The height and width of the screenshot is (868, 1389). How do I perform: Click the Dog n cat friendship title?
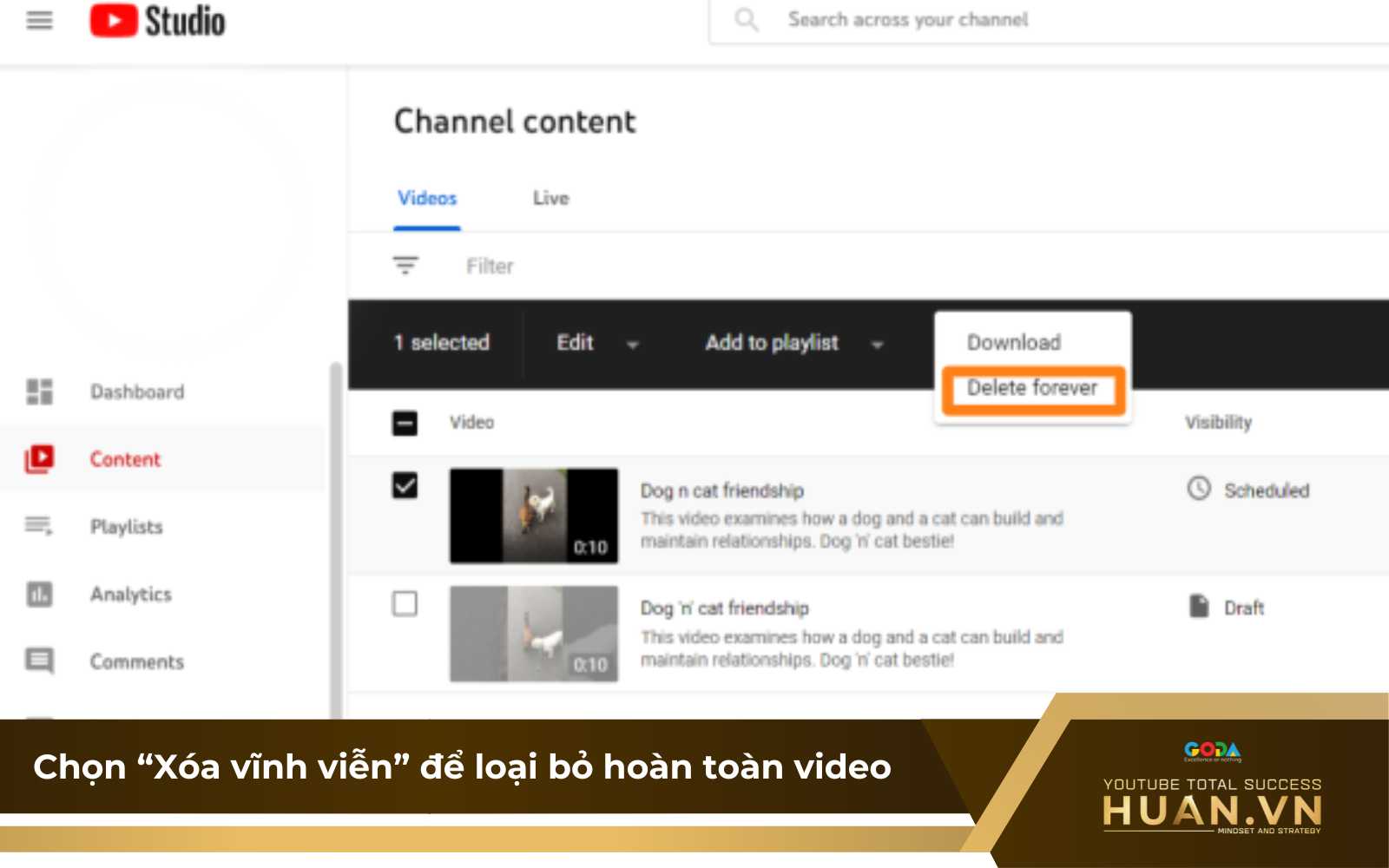(x=722, y=490)
